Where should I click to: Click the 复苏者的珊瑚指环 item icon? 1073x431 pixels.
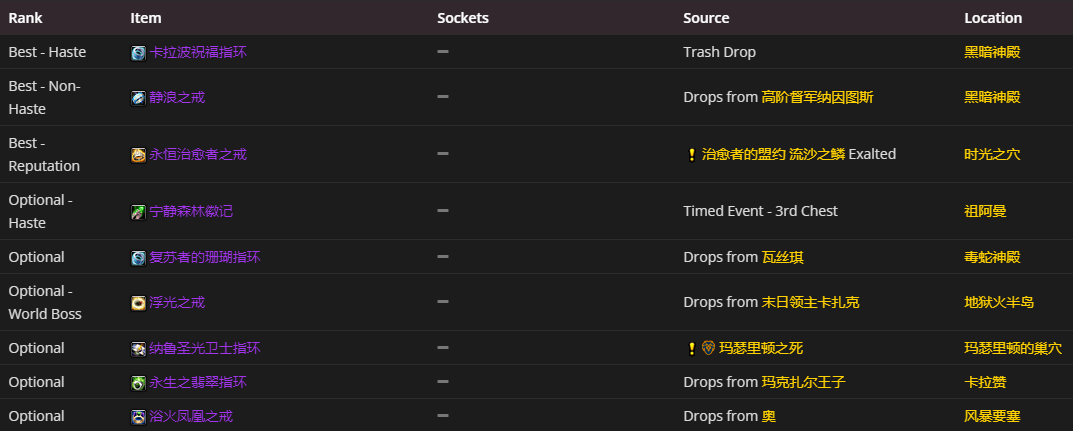click(138, 257)
